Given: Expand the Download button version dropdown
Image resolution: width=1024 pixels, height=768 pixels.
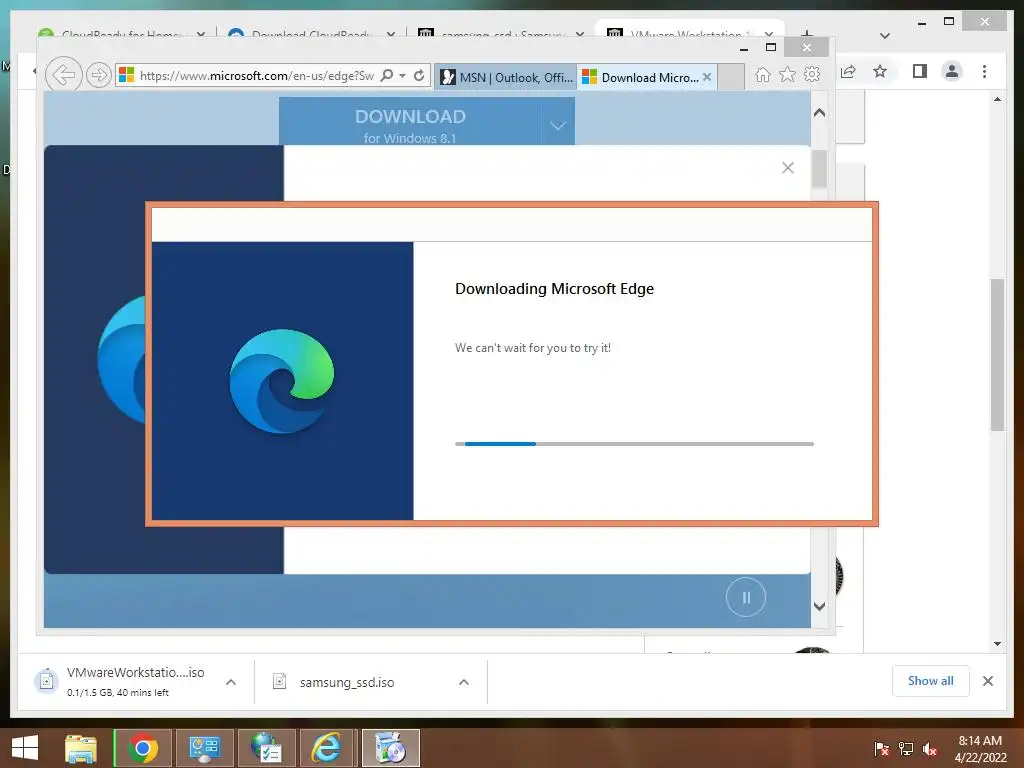Looking at the screenshot, I should 558,125.
